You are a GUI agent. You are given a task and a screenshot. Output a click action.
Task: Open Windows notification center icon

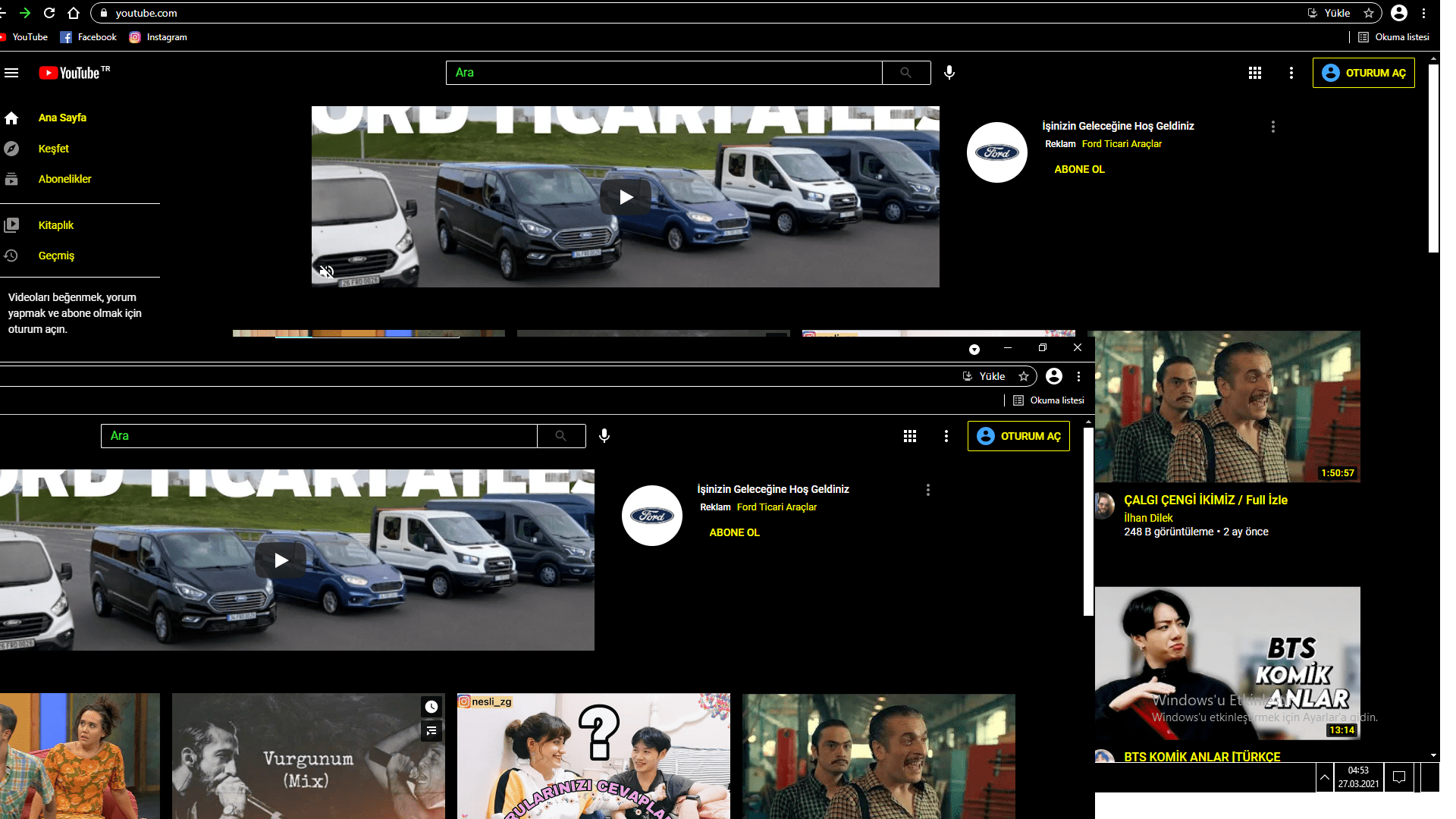(1399, 777)
